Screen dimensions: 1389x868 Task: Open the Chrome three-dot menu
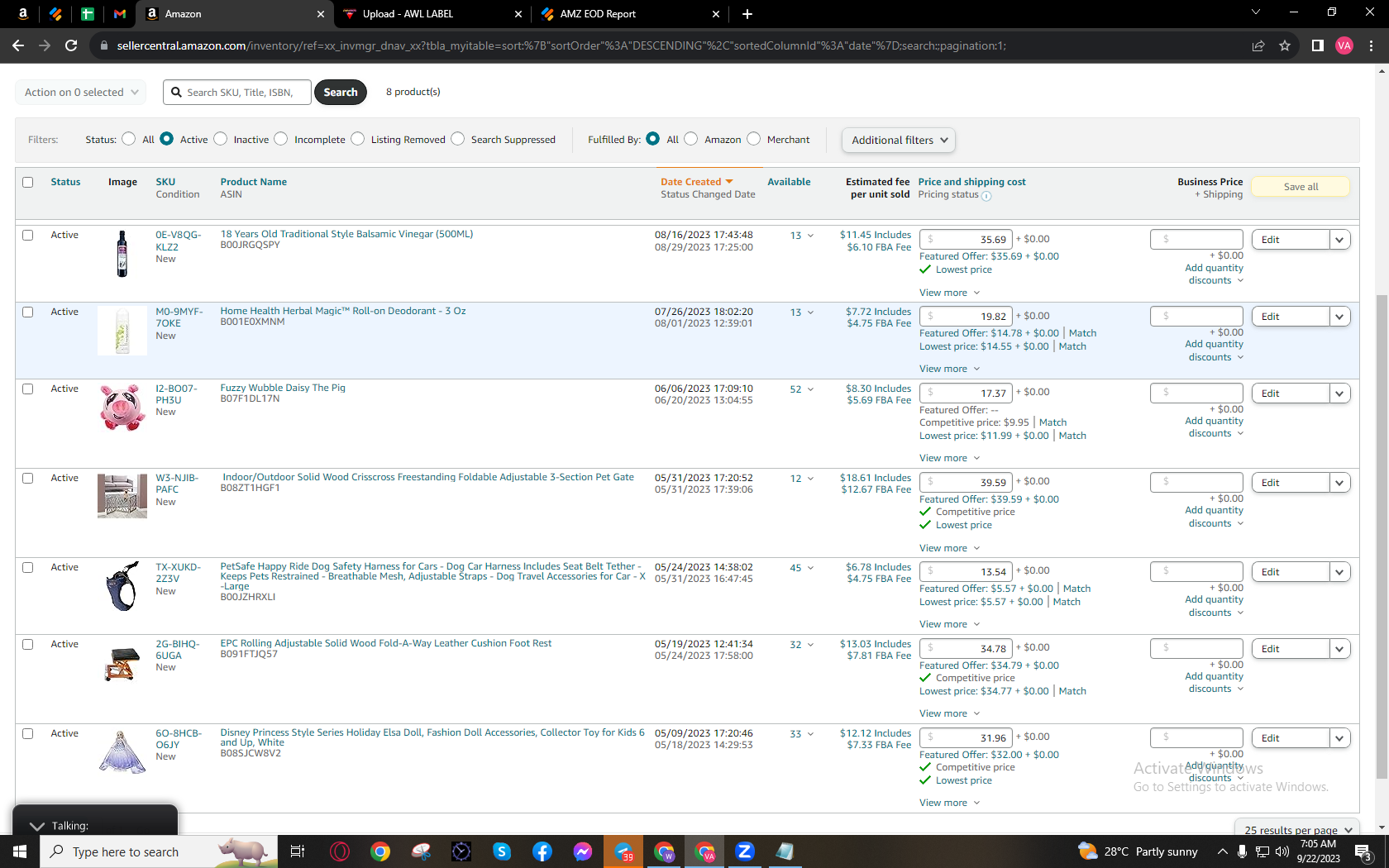pos(1371,45)
